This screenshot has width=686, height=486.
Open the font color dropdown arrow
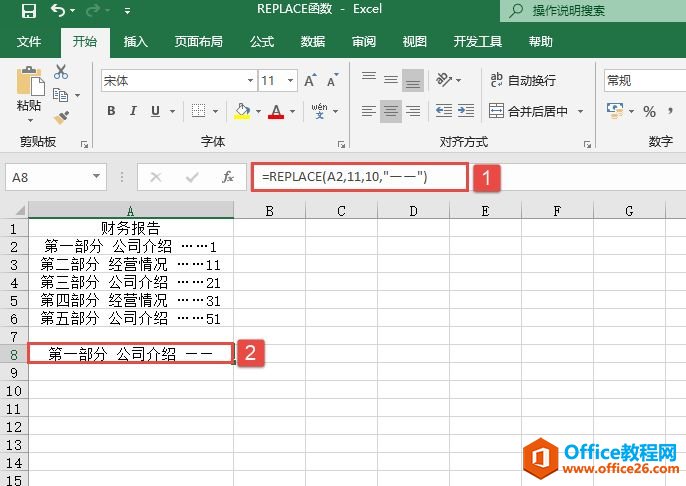click(292, 111)
